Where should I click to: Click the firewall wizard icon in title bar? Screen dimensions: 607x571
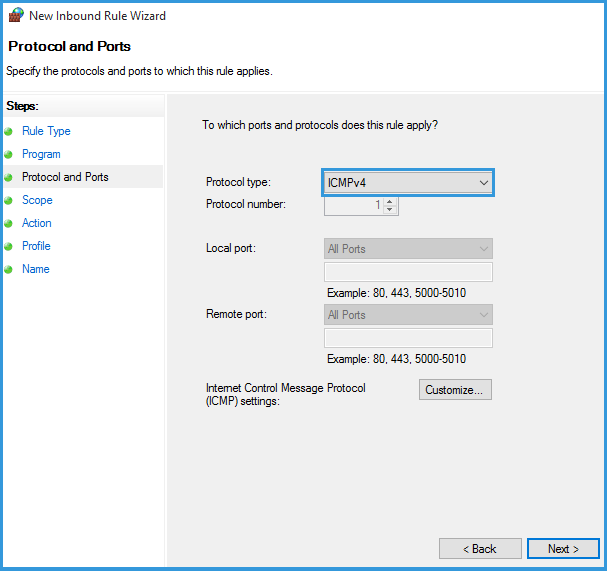(16, 16)
